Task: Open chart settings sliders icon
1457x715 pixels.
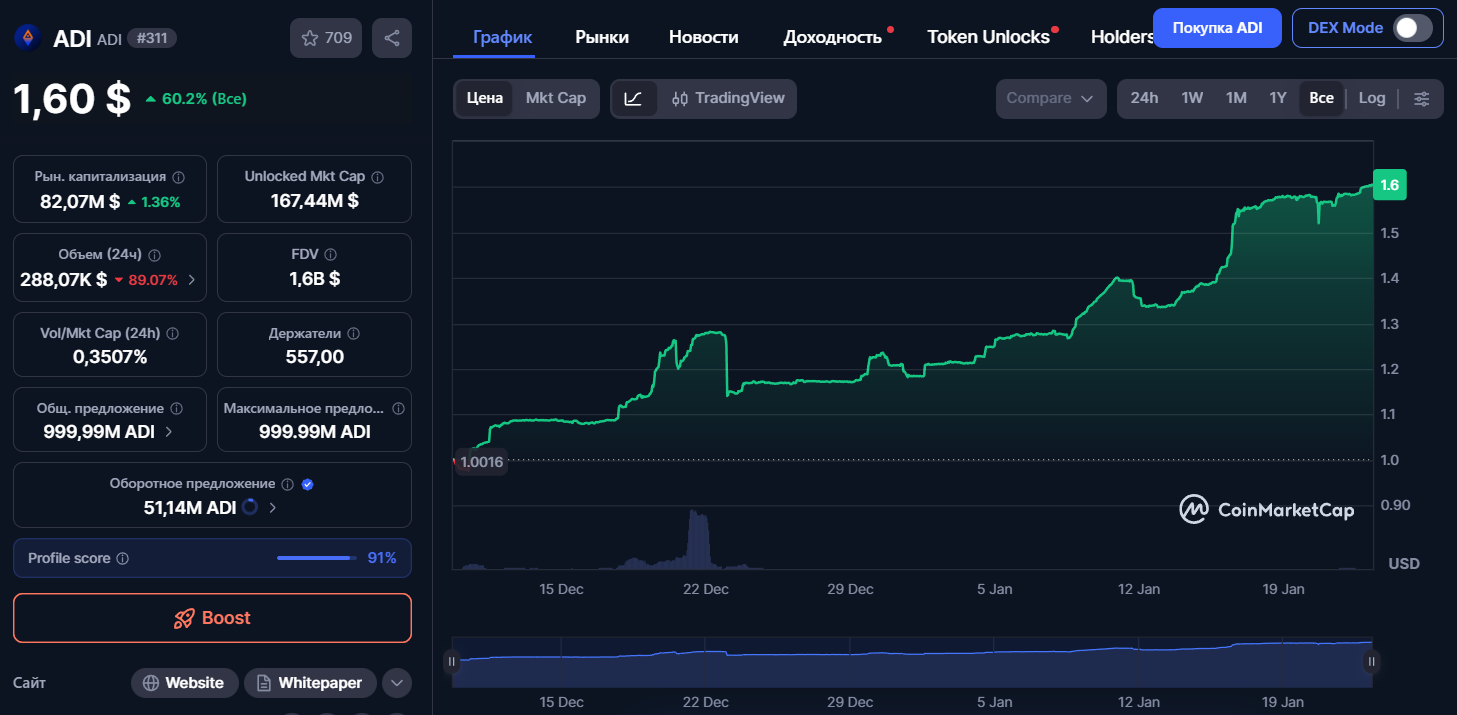Action: [x=1421, y=99]
